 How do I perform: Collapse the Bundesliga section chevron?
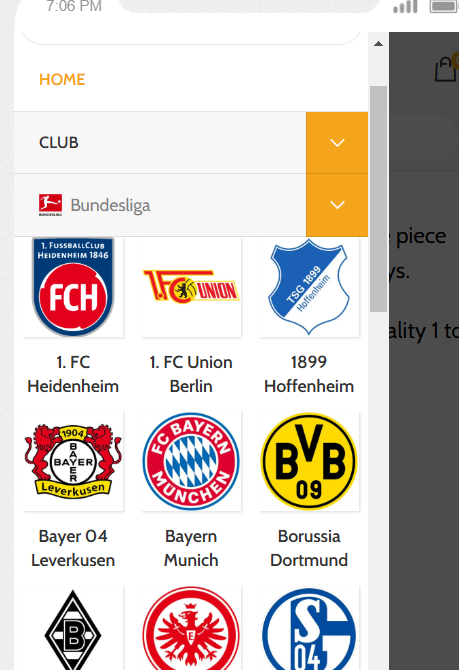pyautogui.click(x=337, y=205)
